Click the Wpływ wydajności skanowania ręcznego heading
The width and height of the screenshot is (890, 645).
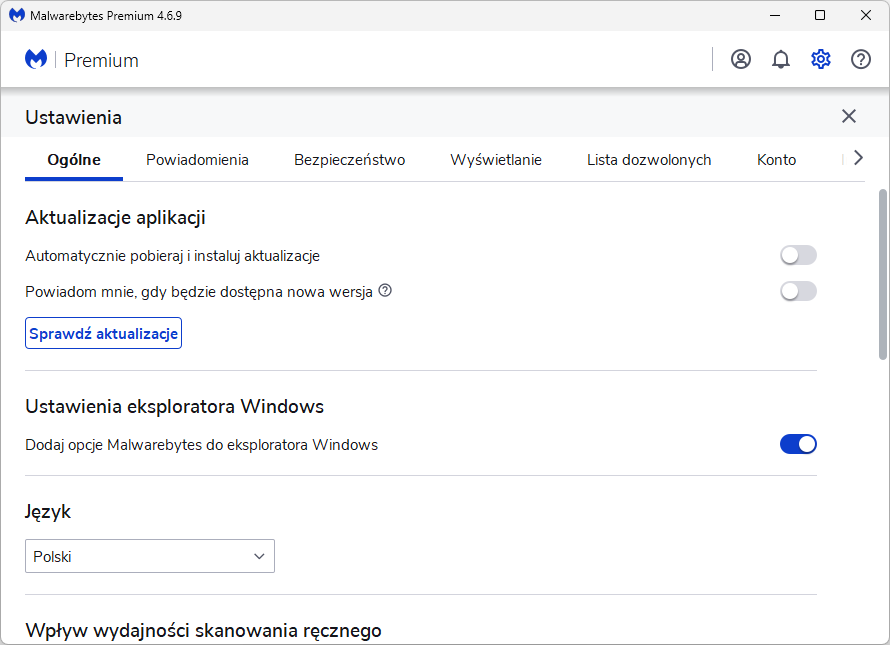(x=203, y=630)
